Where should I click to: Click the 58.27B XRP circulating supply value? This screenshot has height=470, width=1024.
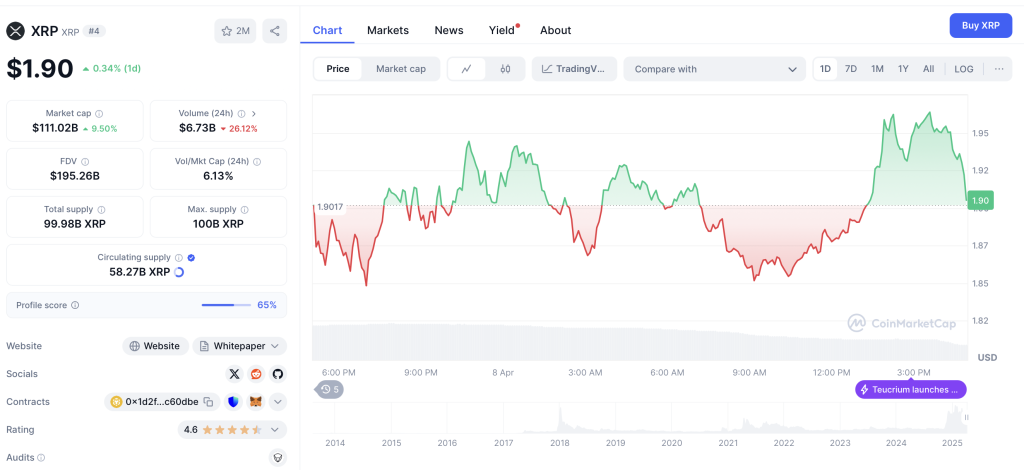tap(140, 272)
